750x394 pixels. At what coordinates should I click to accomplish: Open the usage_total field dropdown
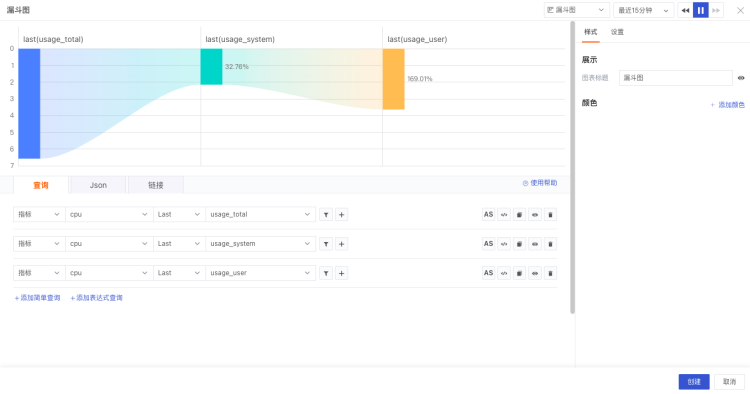tap(260, 215)
